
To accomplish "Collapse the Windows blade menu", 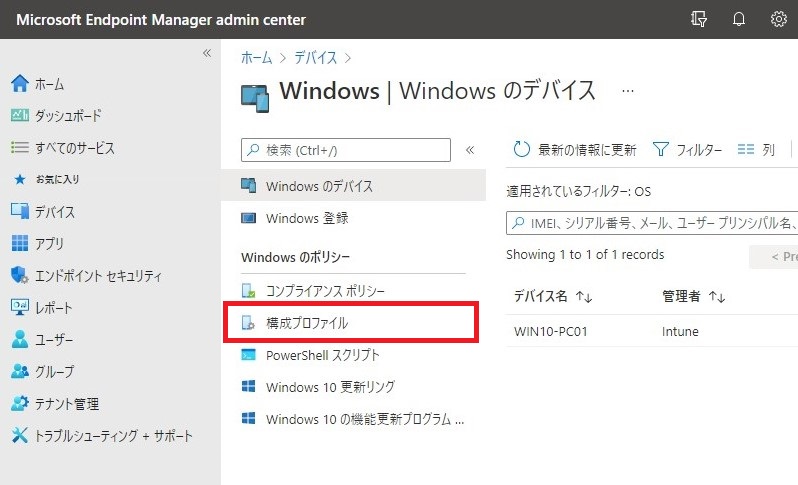I will (470, 150).
